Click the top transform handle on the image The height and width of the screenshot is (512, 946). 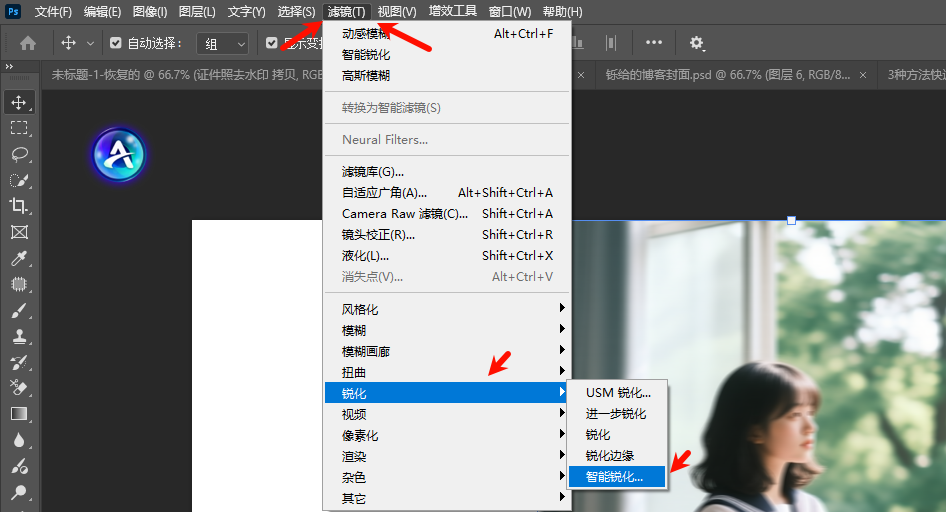792,221
